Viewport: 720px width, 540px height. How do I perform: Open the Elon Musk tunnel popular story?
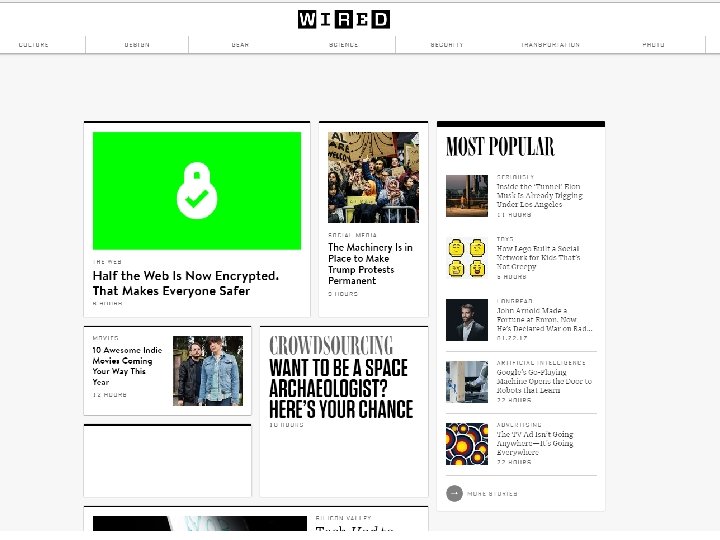coord(540,196)
